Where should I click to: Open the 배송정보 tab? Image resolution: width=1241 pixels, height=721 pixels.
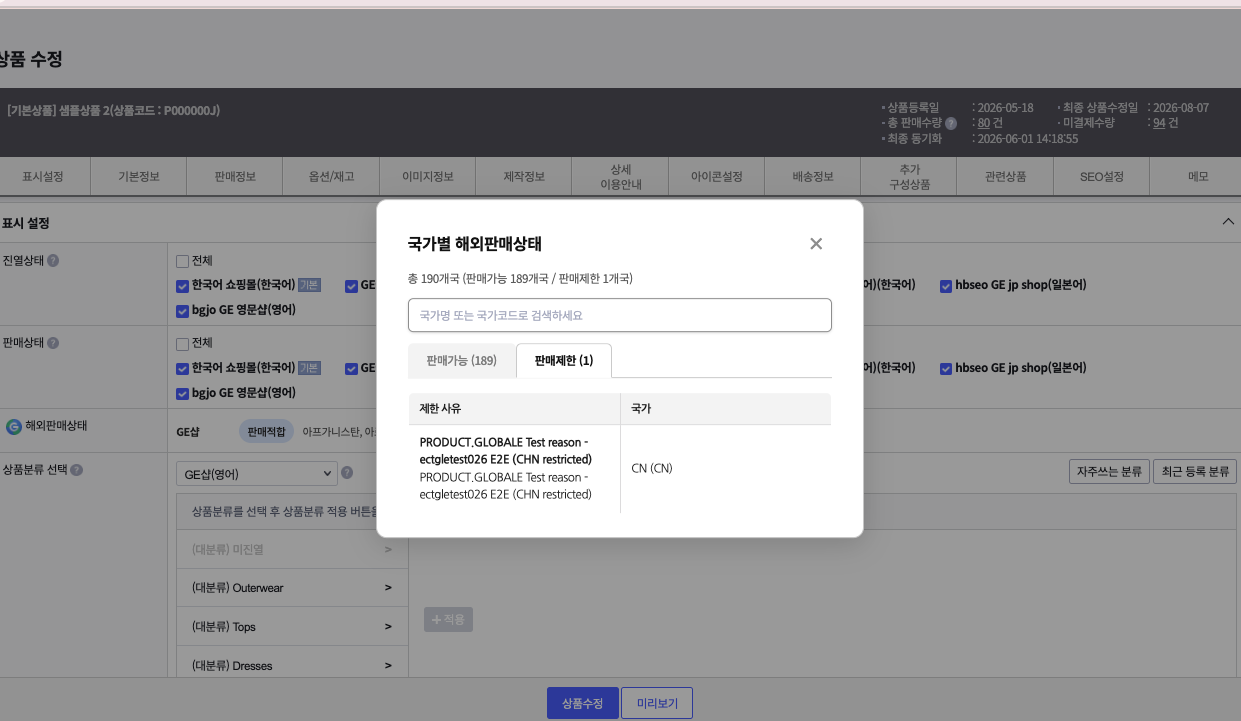point(813,176)
